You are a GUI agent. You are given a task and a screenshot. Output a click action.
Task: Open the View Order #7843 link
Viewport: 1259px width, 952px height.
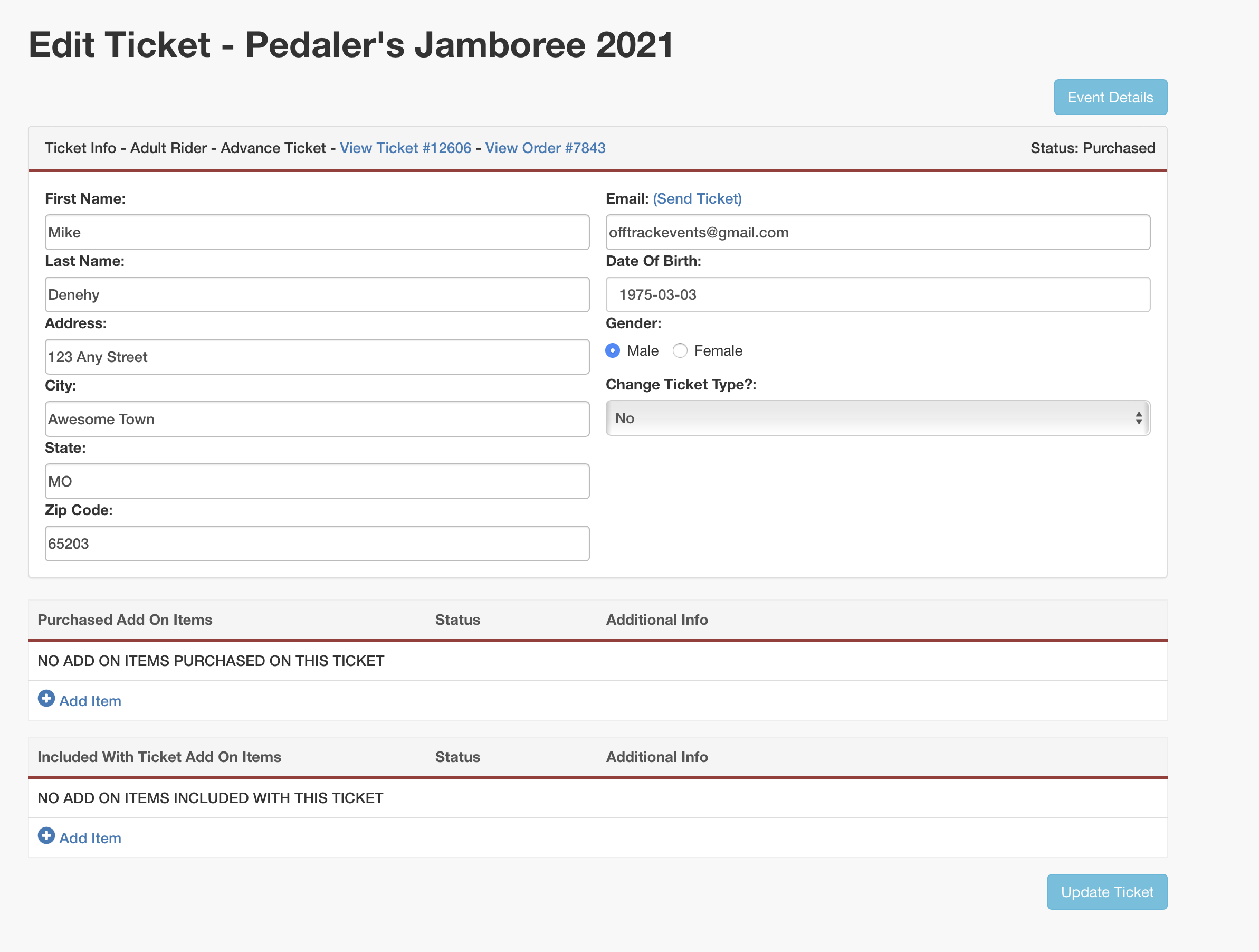(545, 148)
